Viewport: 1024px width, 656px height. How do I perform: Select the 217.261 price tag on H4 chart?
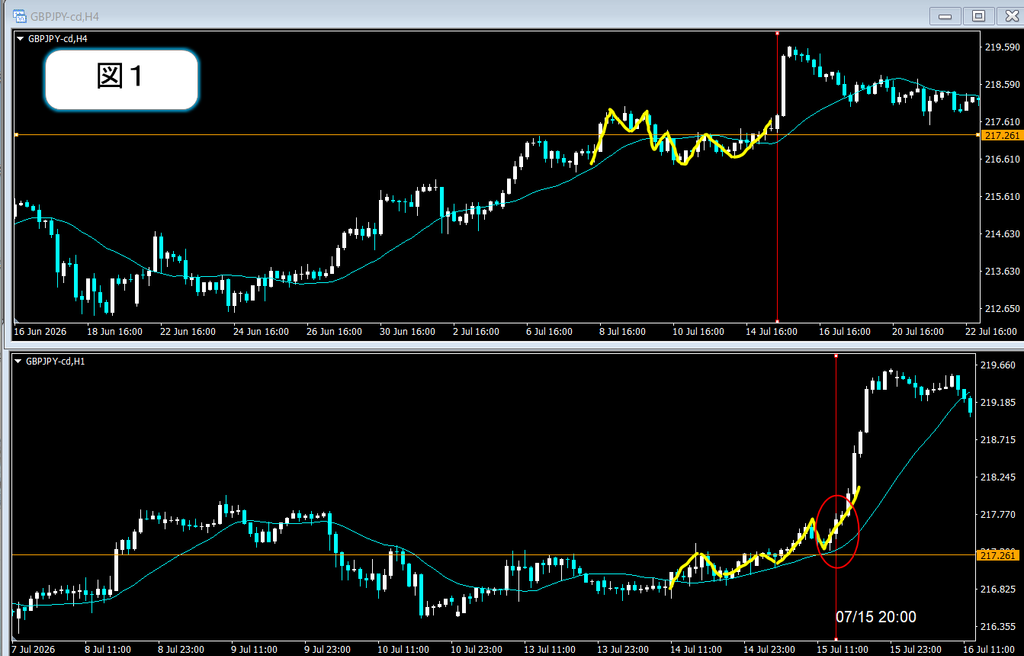(x=1001, y=135)
